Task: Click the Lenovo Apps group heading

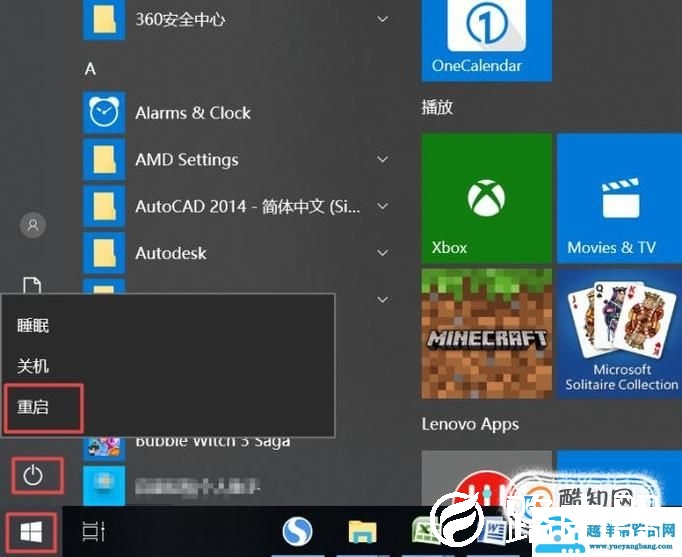Action: 470,424
